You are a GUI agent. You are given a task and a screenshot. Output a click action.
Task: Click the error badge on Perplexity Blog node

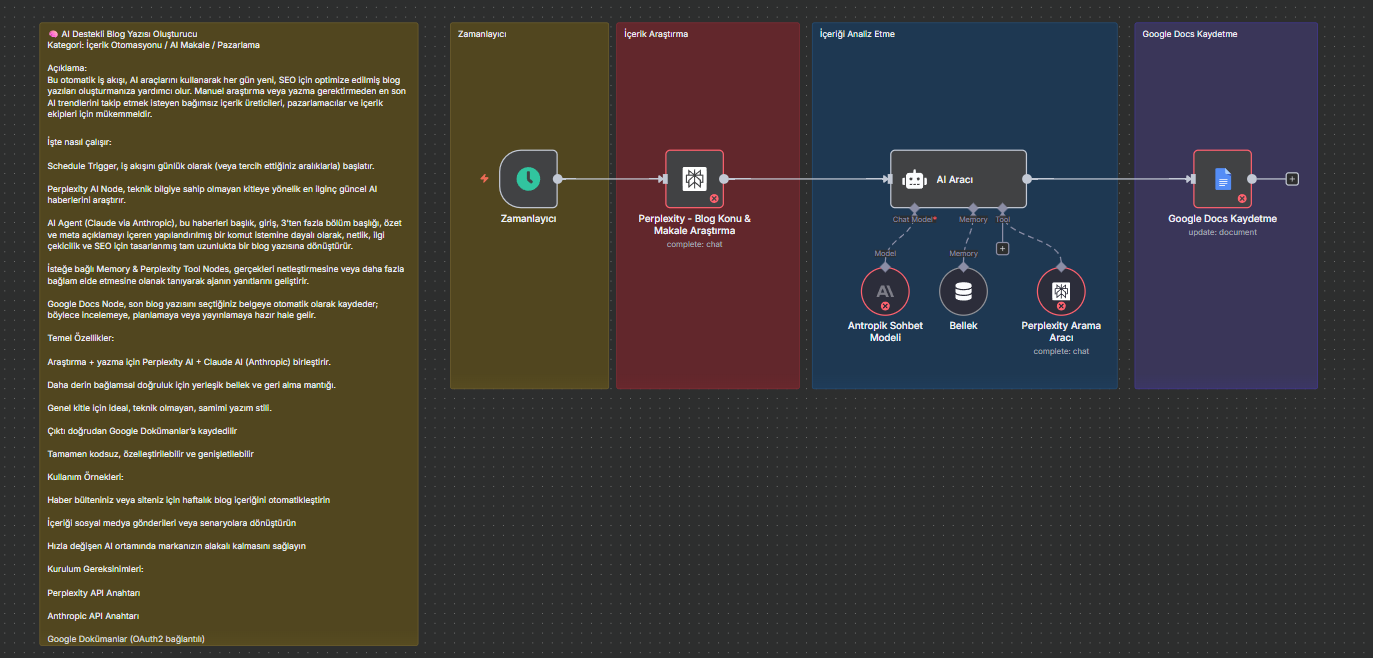point(714,199)
